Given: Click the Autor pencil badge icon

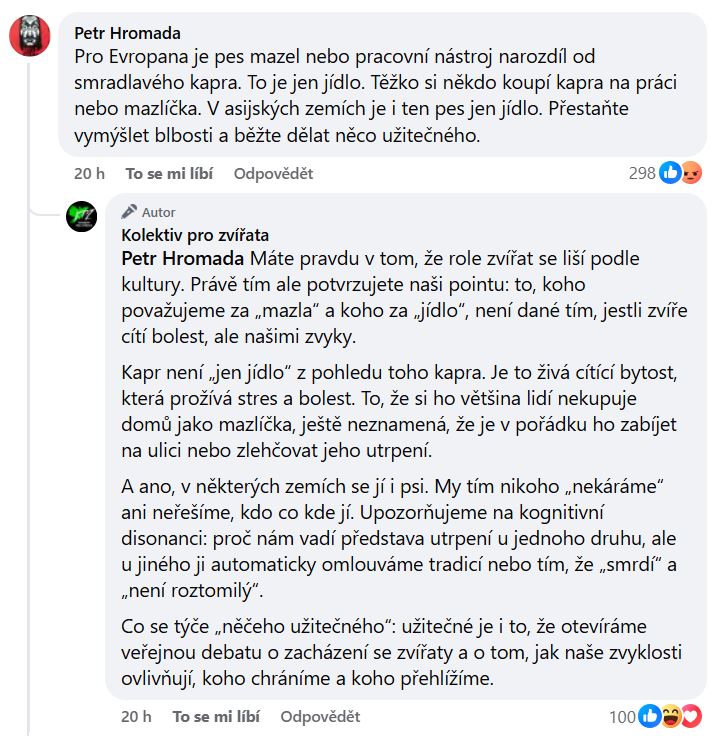Looking at the screenshot, I should [x=129, y=212].
